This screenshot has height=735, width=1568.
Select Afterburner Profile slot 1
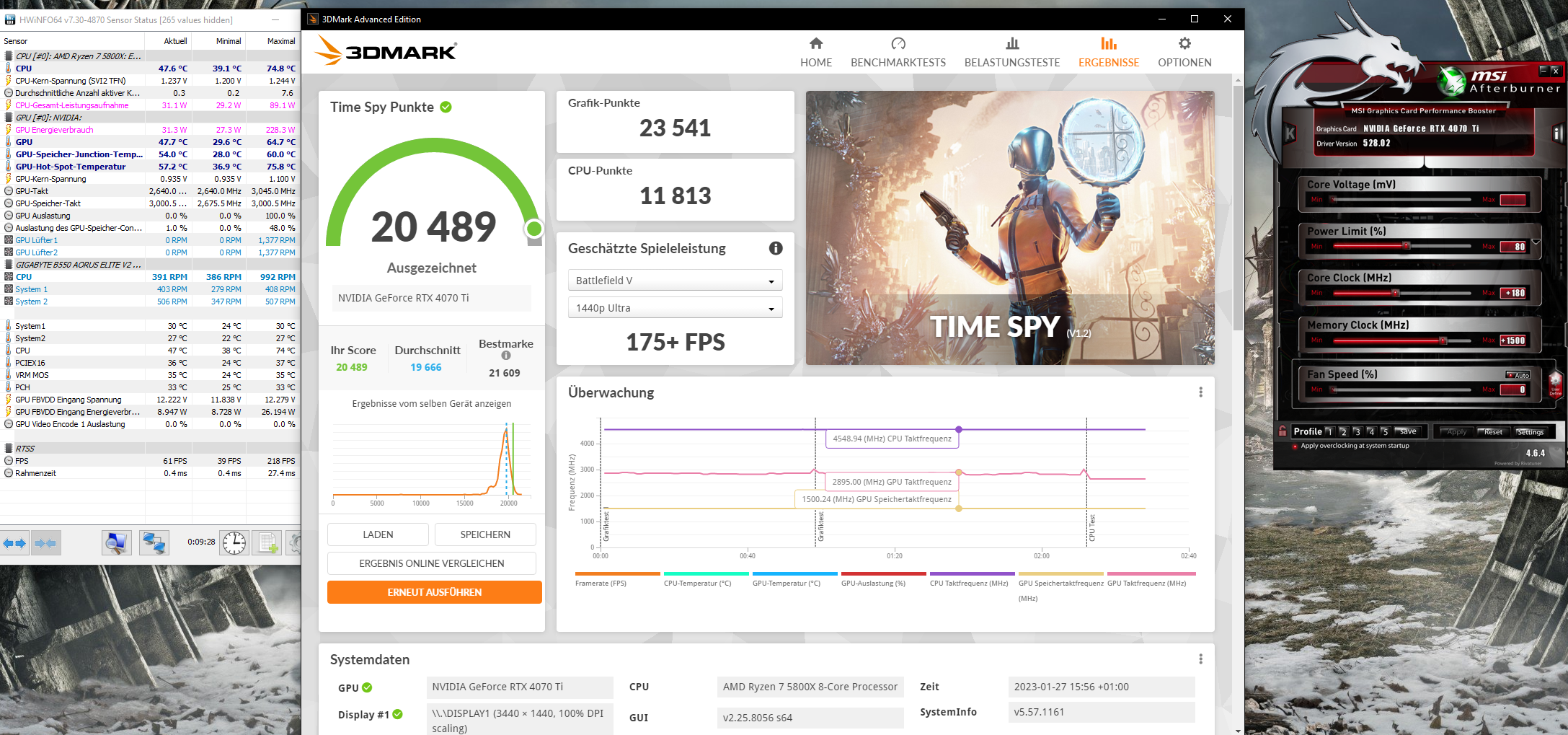pos(1329,431)
